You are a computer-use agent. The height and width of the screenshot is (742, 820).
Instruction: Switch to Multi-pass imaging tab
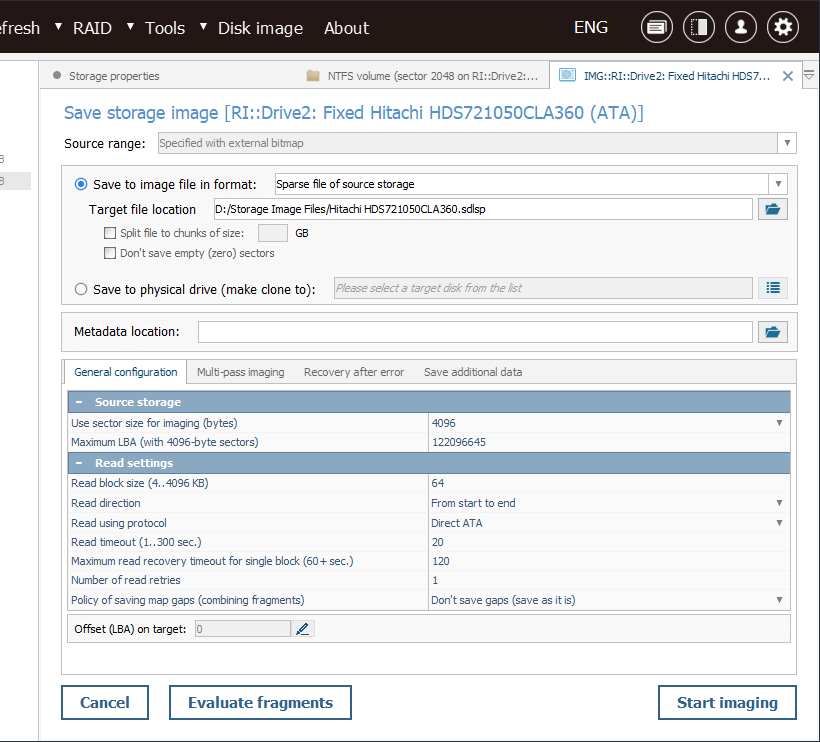tap(240, 372)
